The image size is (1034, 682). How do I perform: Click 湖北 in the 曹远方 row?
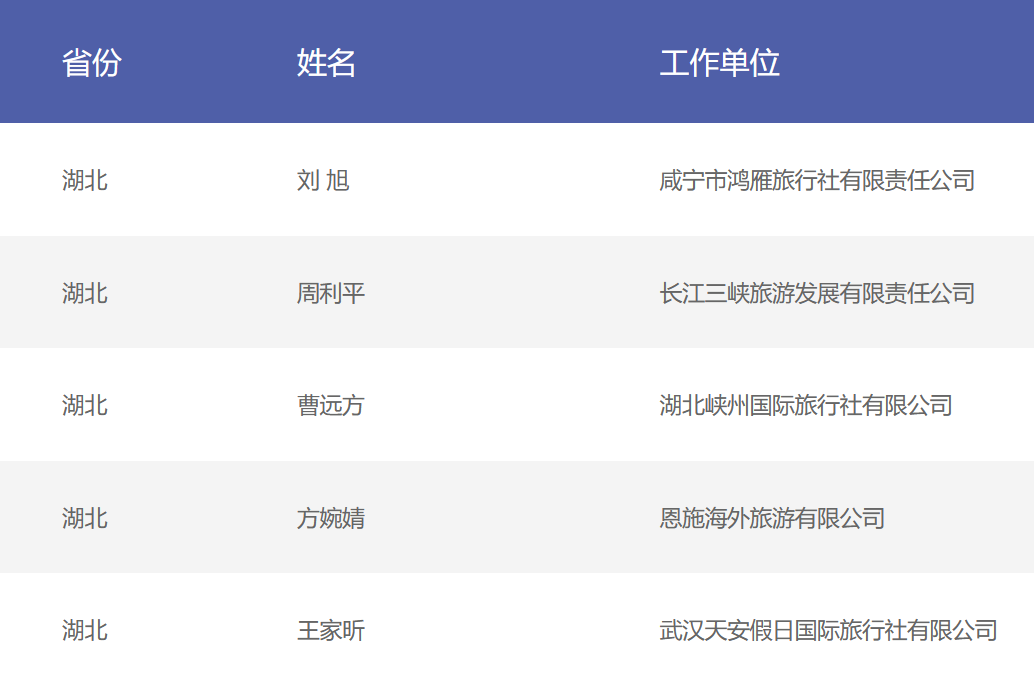pos(85,405)
